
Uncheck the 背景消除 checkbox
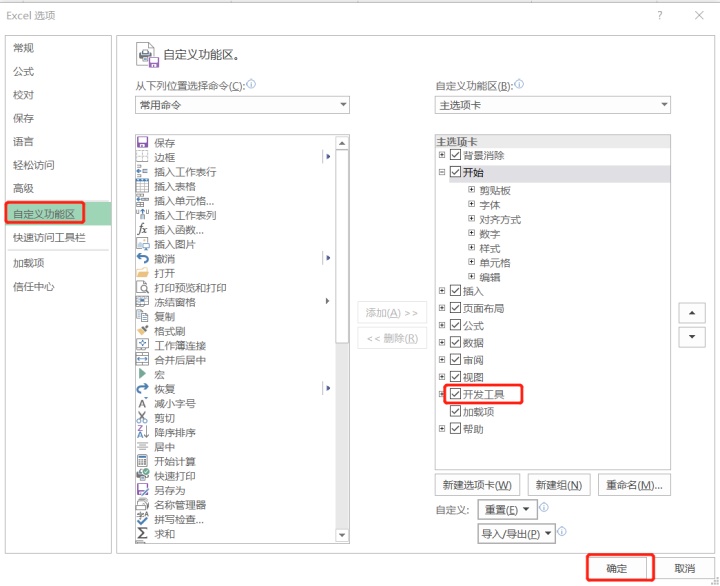point(455,155)
